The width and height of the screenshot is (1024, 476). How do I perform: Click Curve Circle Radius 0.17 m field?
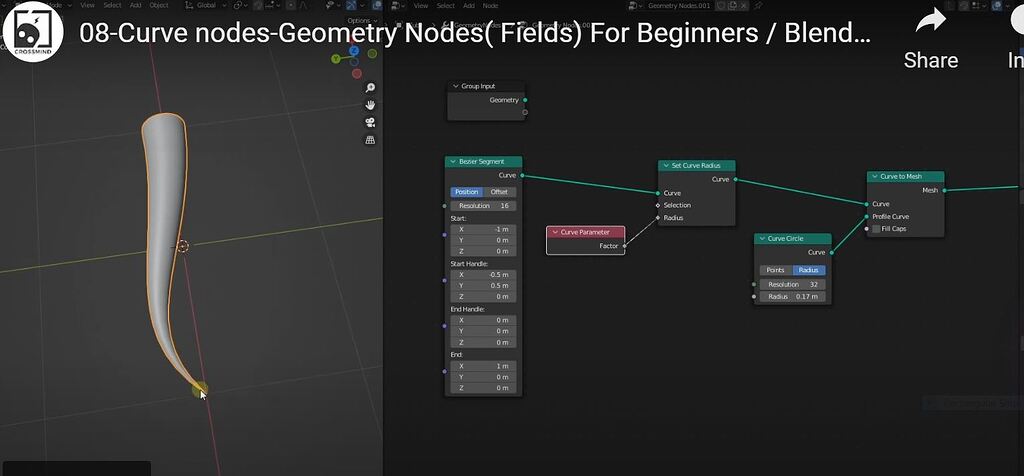792,296
